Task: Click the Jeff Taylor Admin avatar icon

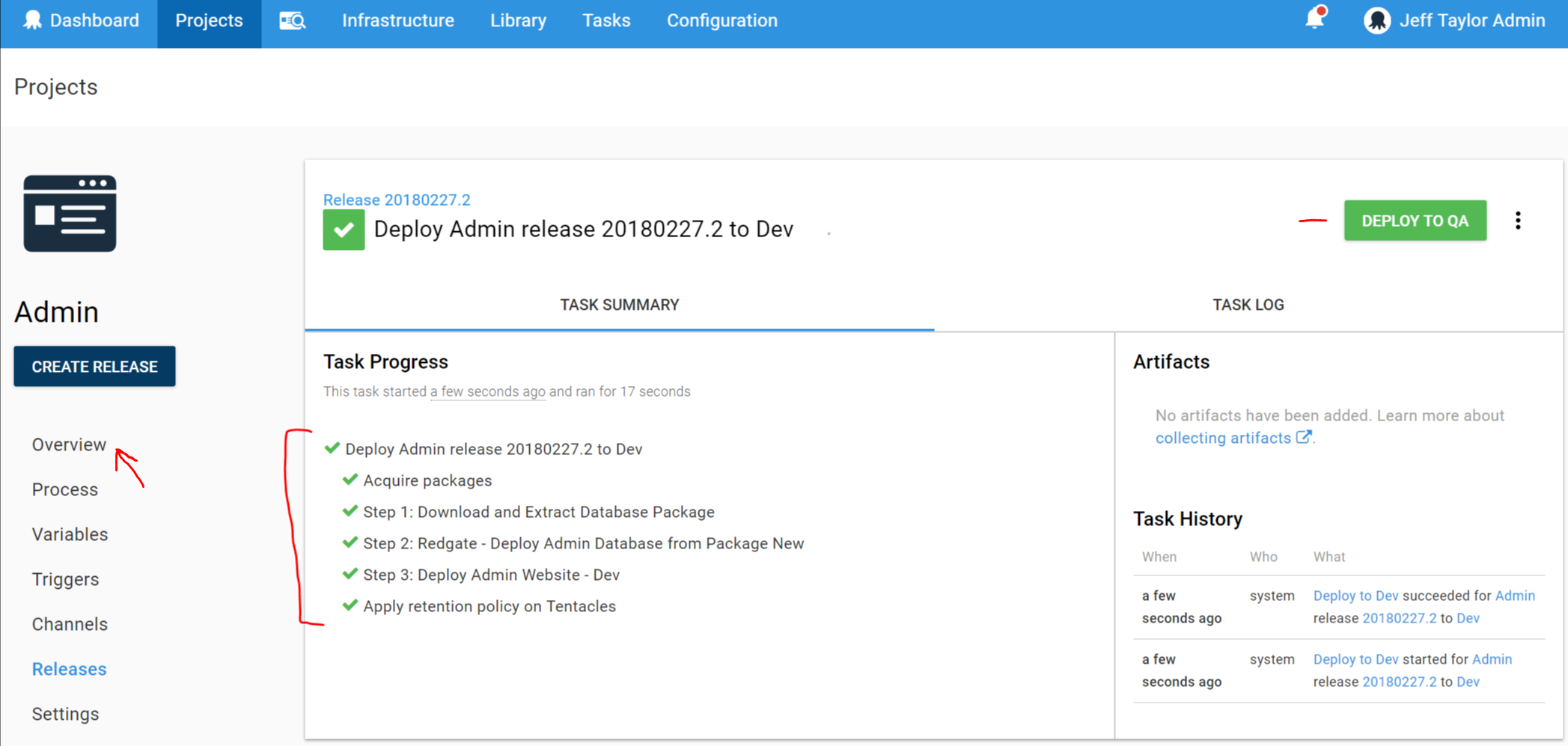Action: click(1376, 20)
